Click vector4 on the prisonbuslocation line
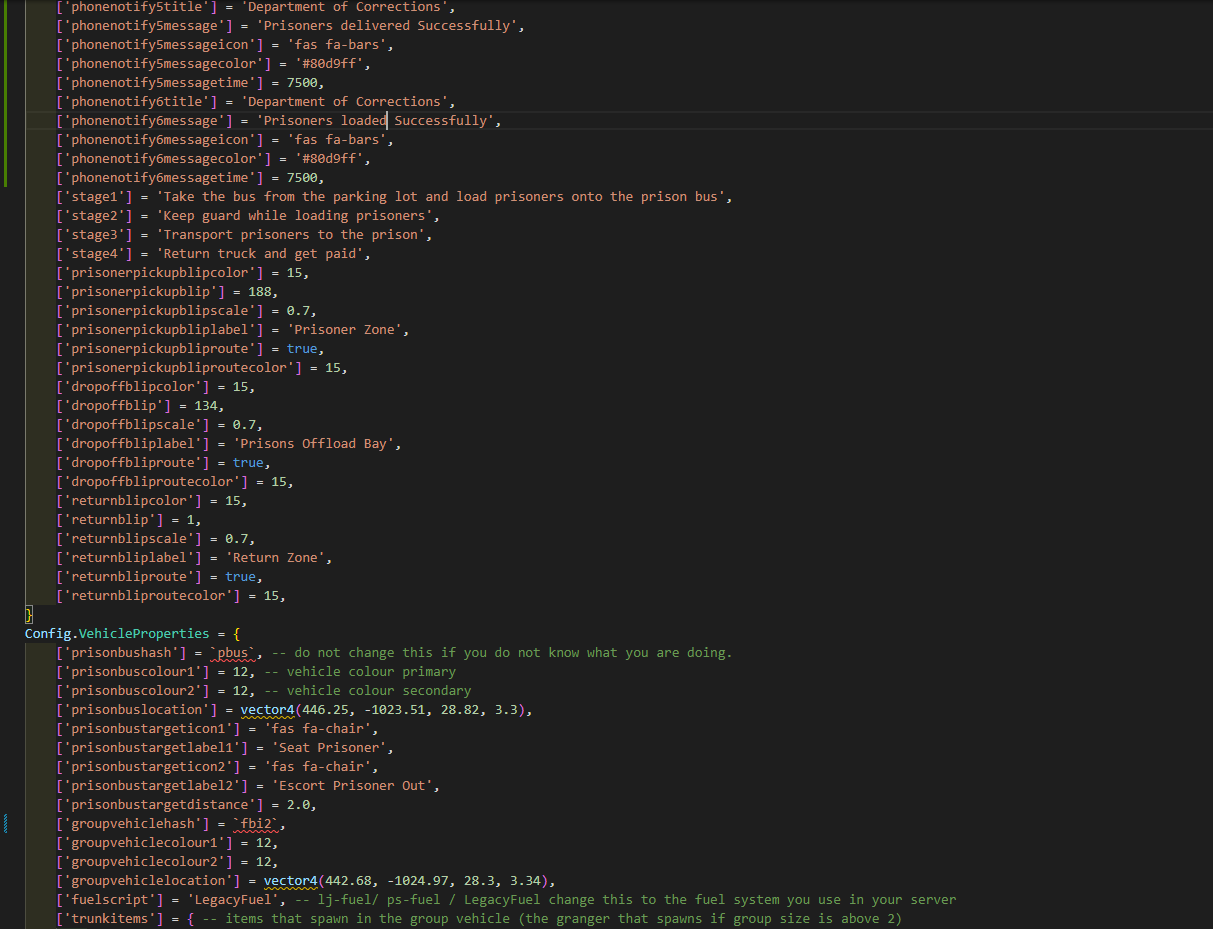The image size is (1213, 929). click(x=265, y=710)
